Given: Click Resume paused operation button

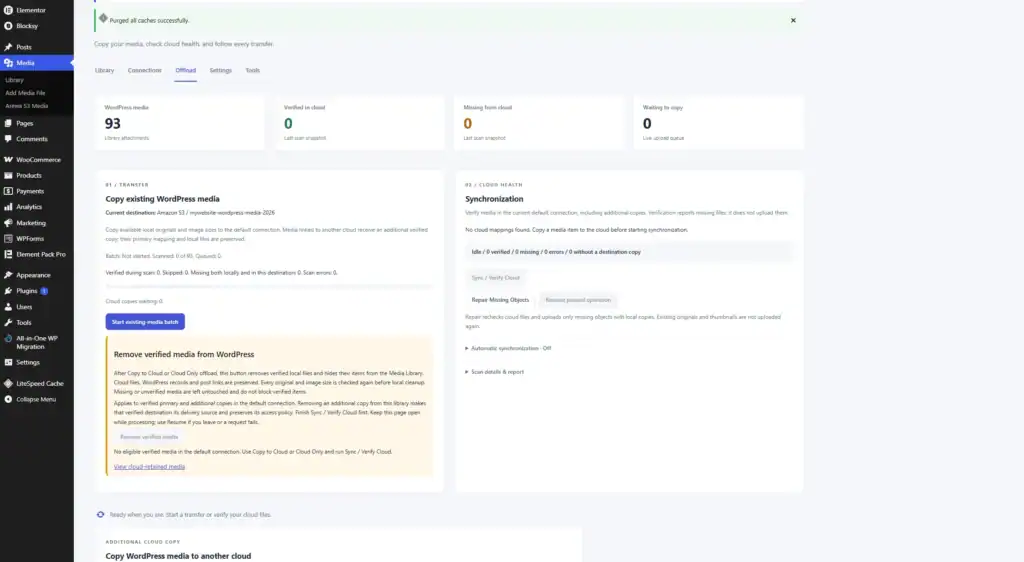Looking at the screenshot, I should (578, 300).
